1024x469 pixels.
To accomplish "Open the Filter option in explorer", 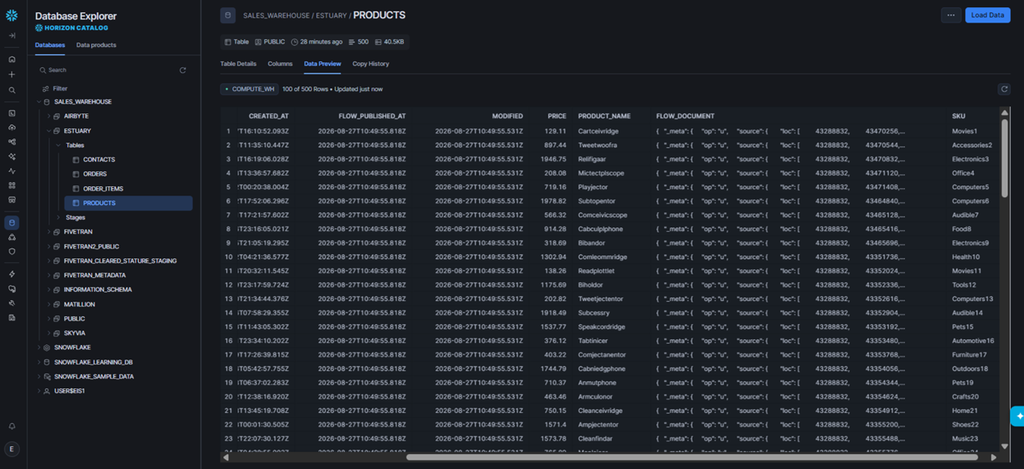I will [x=55, y=88].
